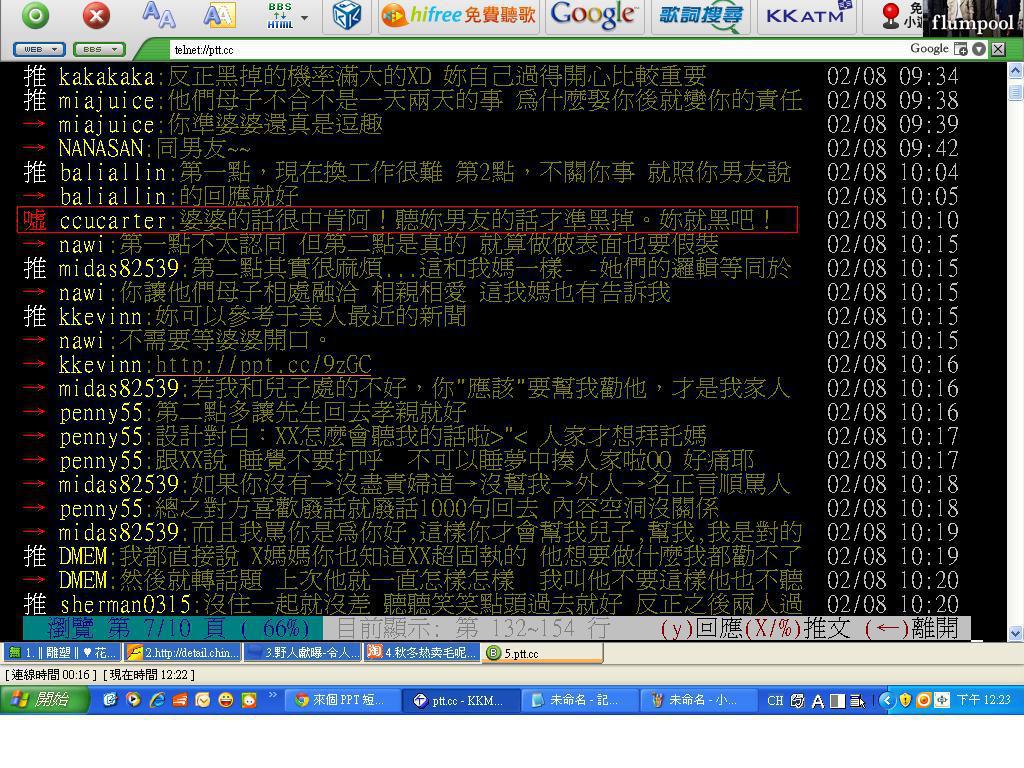Image resolution: width=1024 pixels, height=768 pixels.
Task: Open the Windows 開始 Start button
Action: point(44,700)
